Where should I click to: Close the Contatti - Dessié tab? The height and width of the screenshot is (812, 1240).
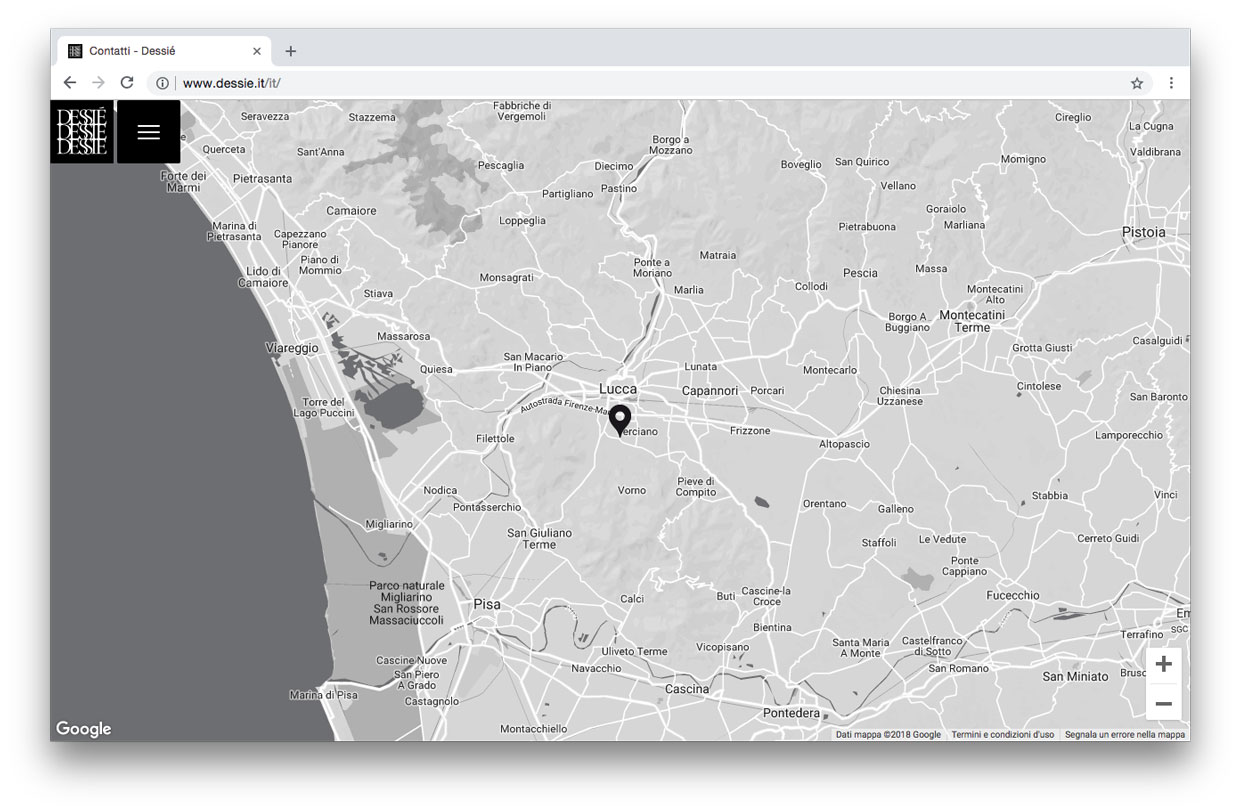(257, 51)
